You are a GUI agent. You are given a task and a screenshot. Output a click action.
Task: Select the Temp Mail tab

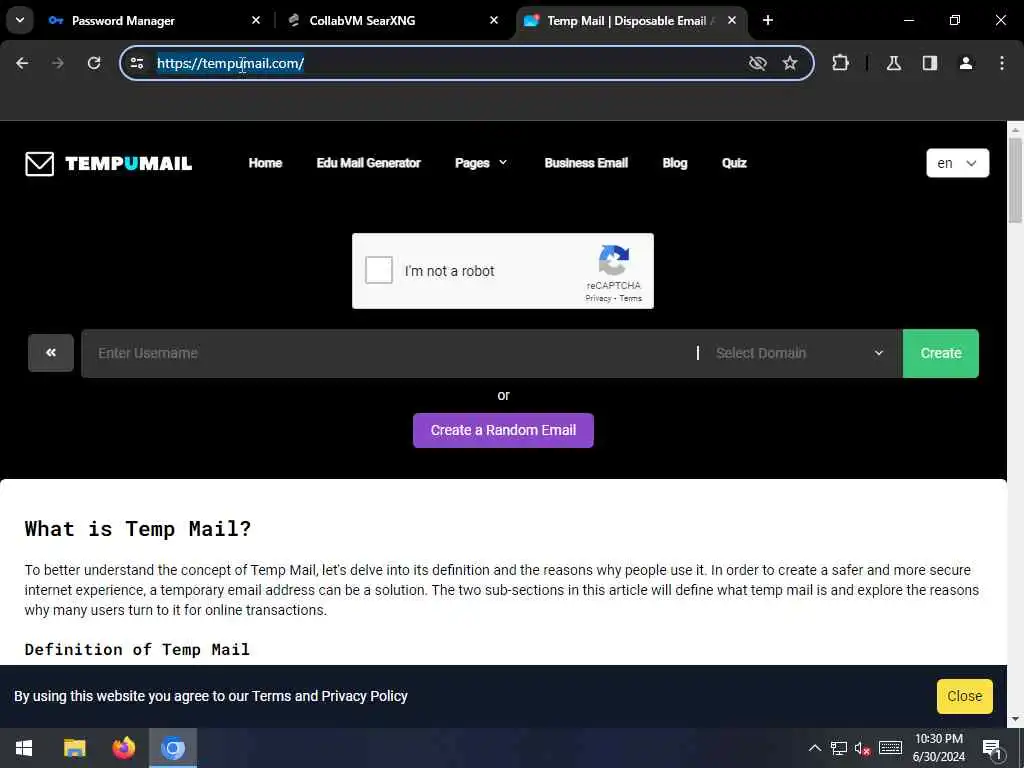(x=626, y=21)
